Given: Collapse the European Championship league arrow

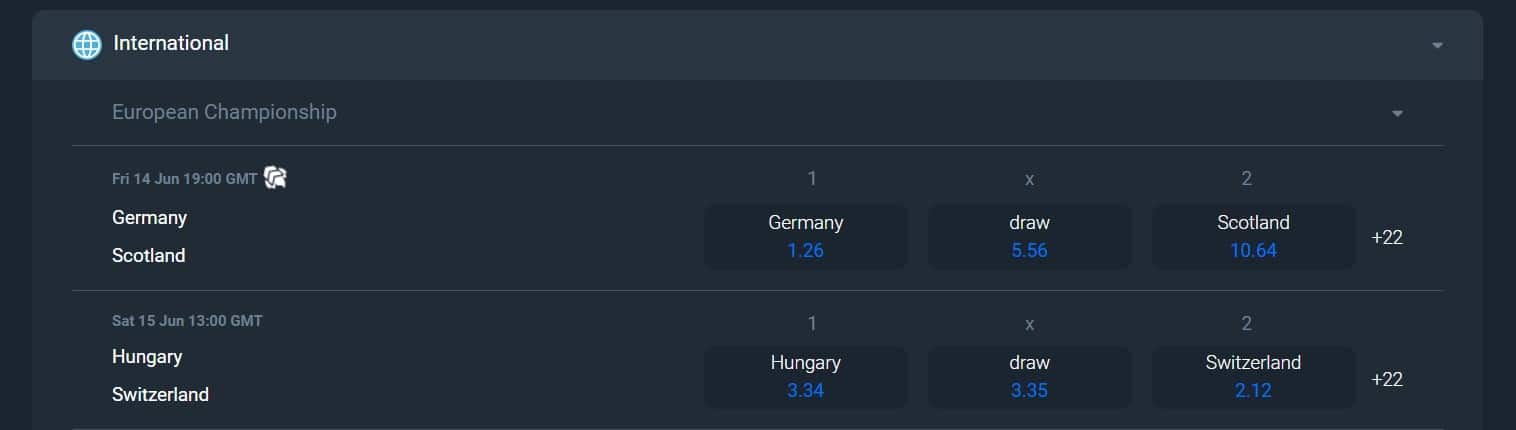Looking at the screenshot, I should pyautogui.click(x=1397, y=113).
